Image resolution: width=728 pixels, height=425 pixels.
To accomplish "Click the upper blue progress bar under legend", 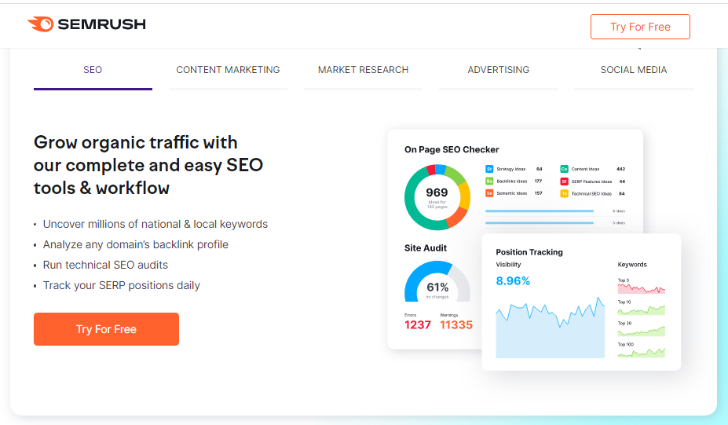I will 540,211.
